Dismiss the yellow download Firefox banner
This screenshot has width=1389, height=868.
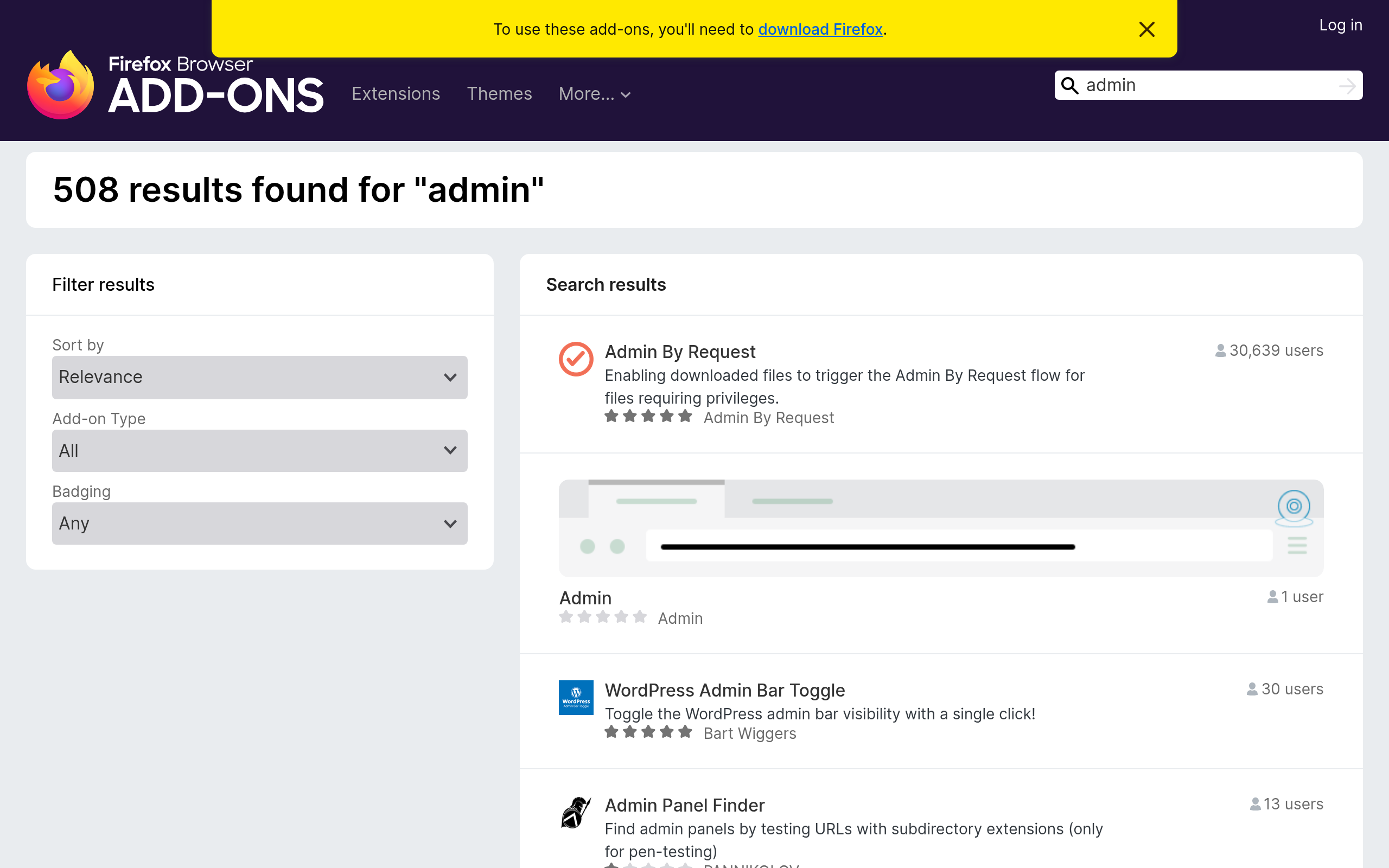pos(1146,29)
